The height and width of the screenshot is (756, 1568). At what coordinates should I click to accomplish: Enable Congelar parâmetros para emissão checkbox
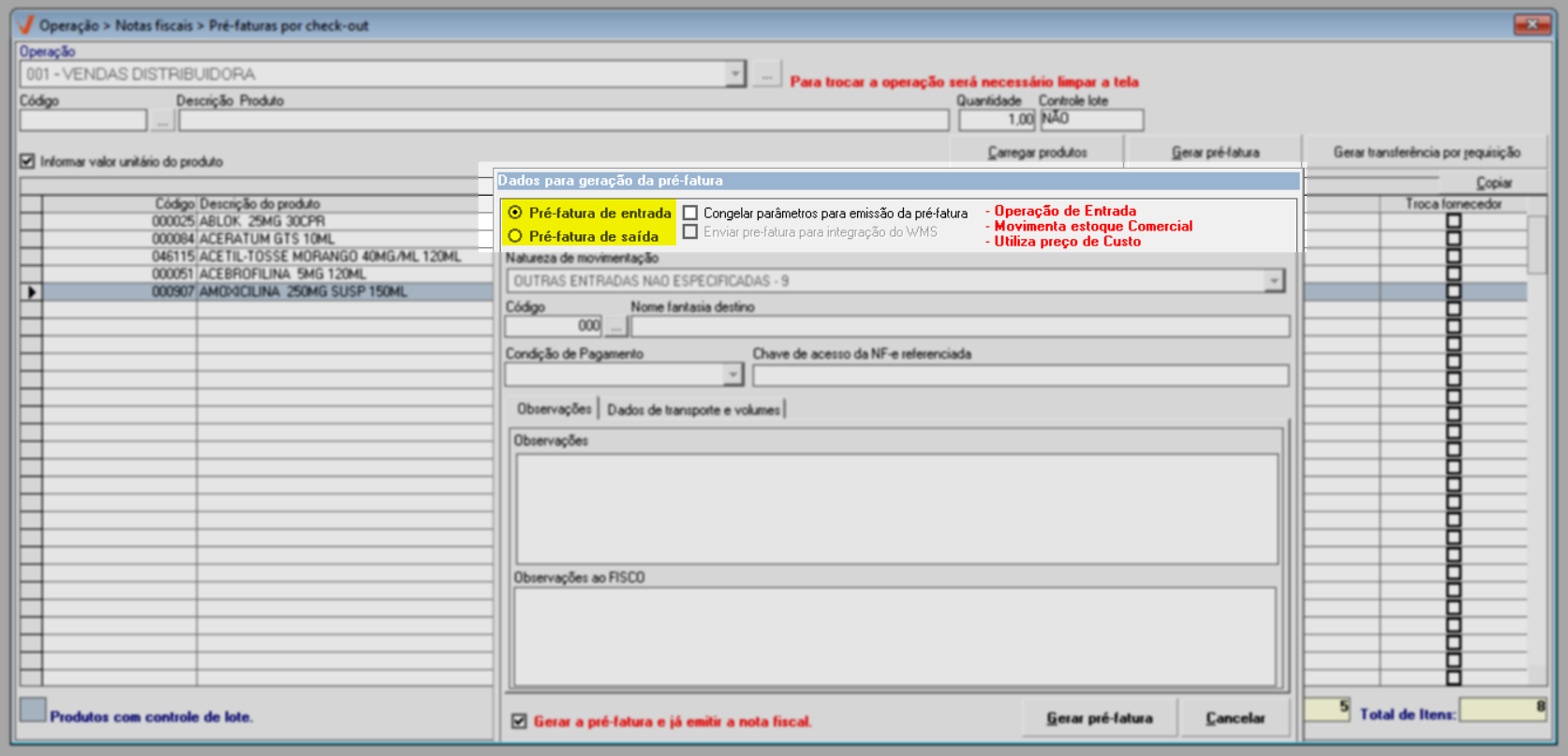coord(690,213)
